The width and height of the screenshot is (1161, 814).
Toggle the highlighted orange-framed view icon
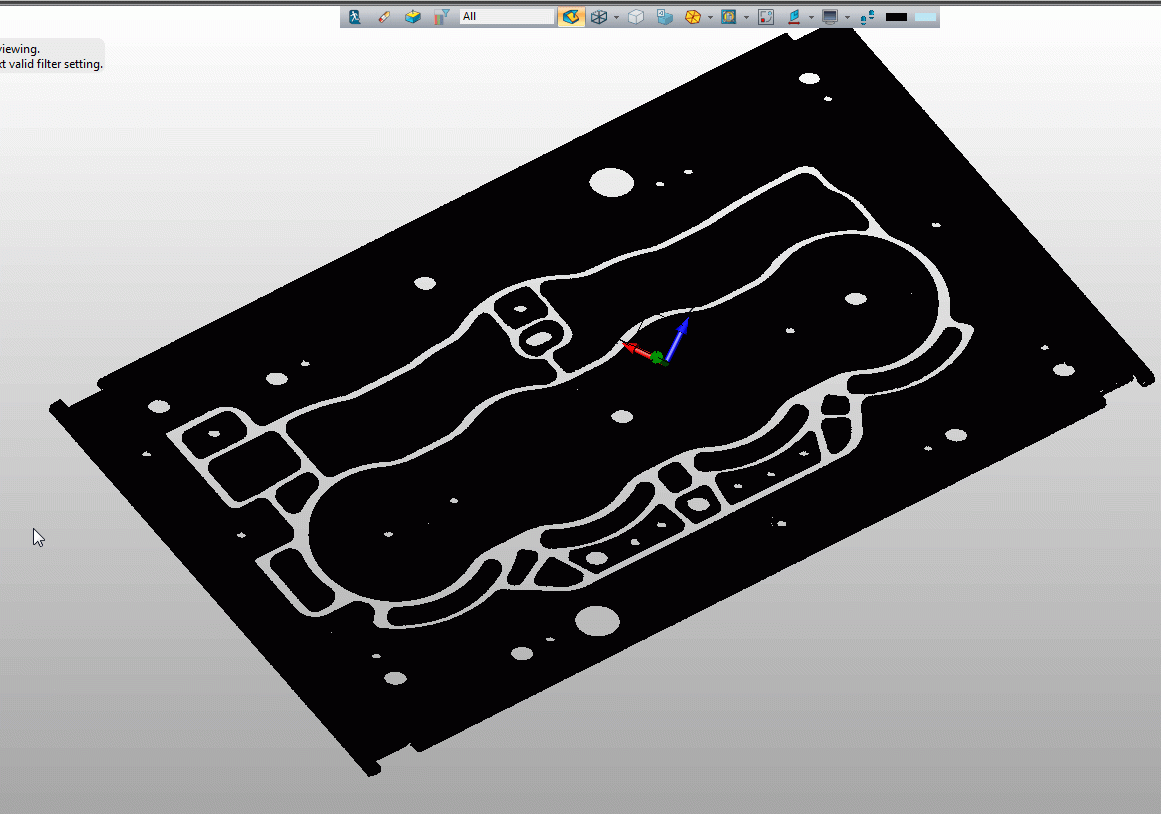click(x=571, y=16)
